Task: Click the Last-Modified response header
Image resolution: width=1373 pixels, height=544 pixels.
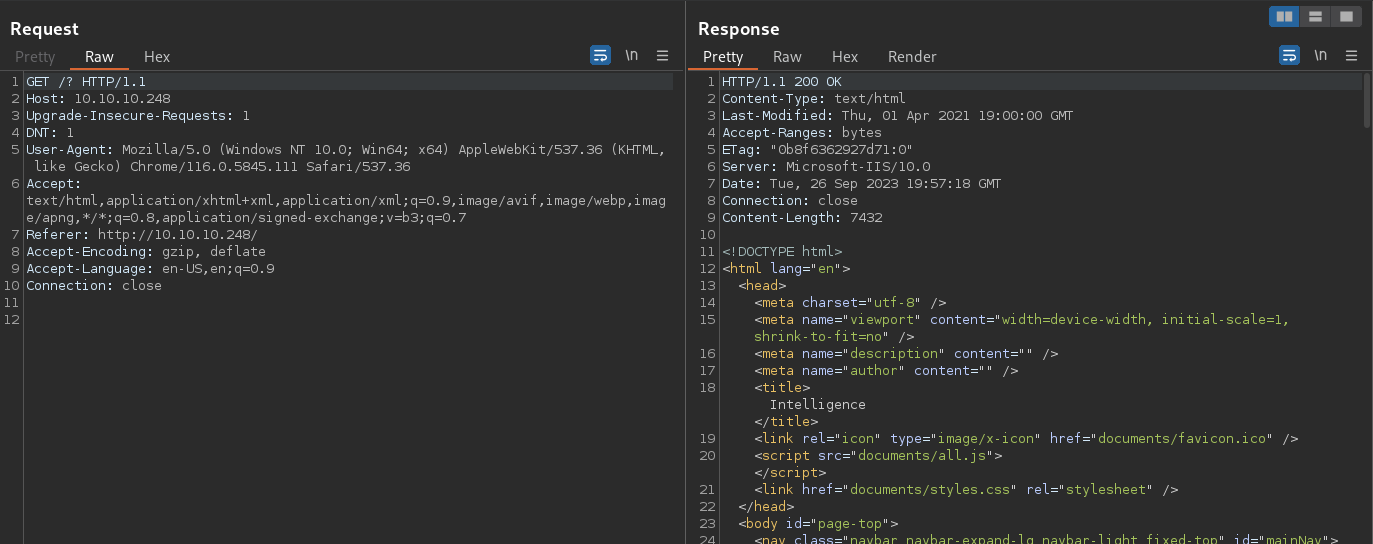Action: [898, 116]
